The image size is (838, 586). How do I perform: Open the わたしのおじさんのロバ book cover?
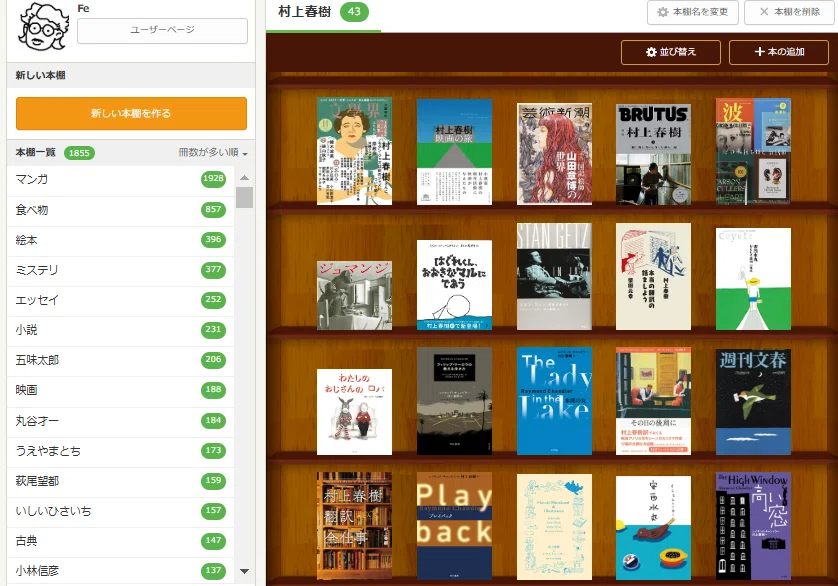[354, 412]
